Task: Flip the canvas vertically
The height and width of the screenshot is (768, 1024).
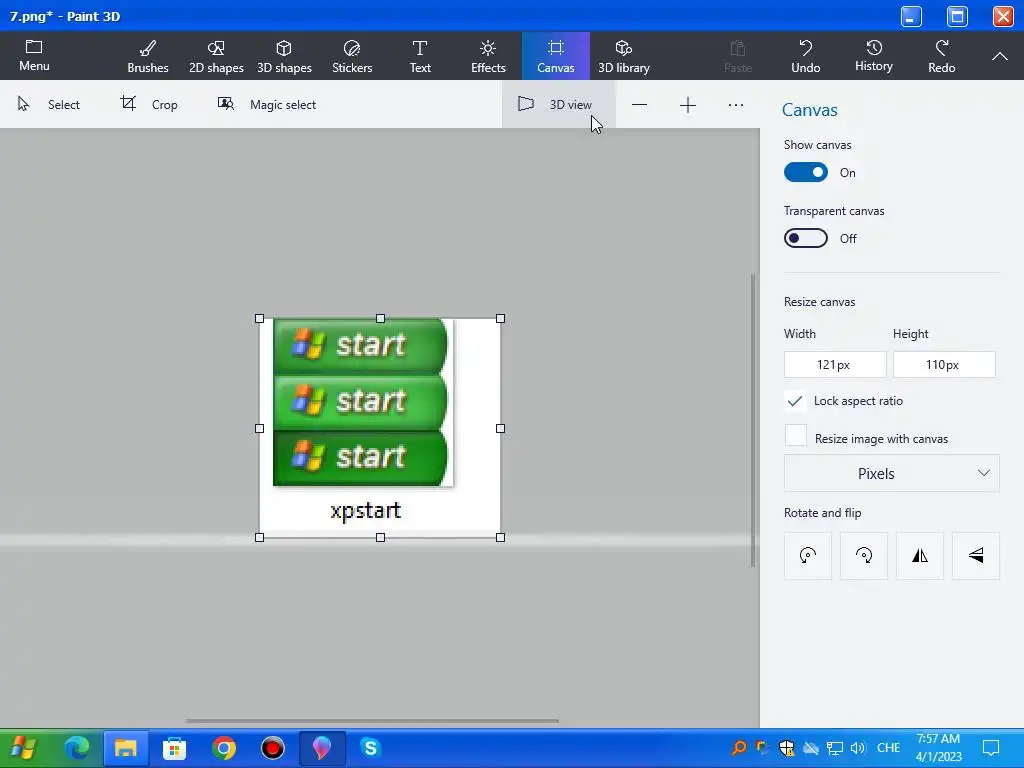Action: click(976, 556)
